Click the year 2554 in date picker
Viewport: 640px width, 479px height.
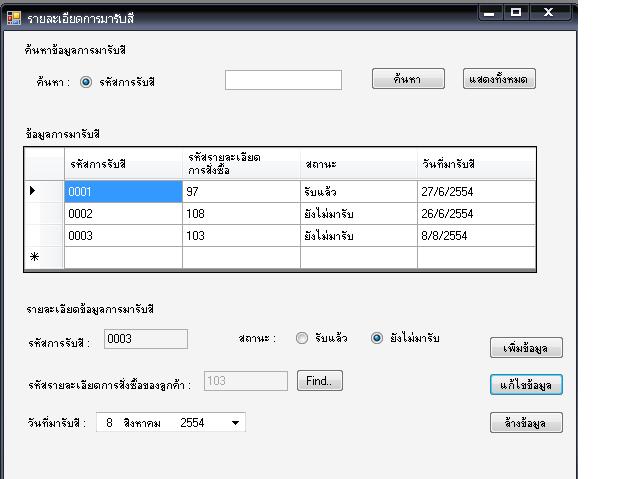point(192,423)
